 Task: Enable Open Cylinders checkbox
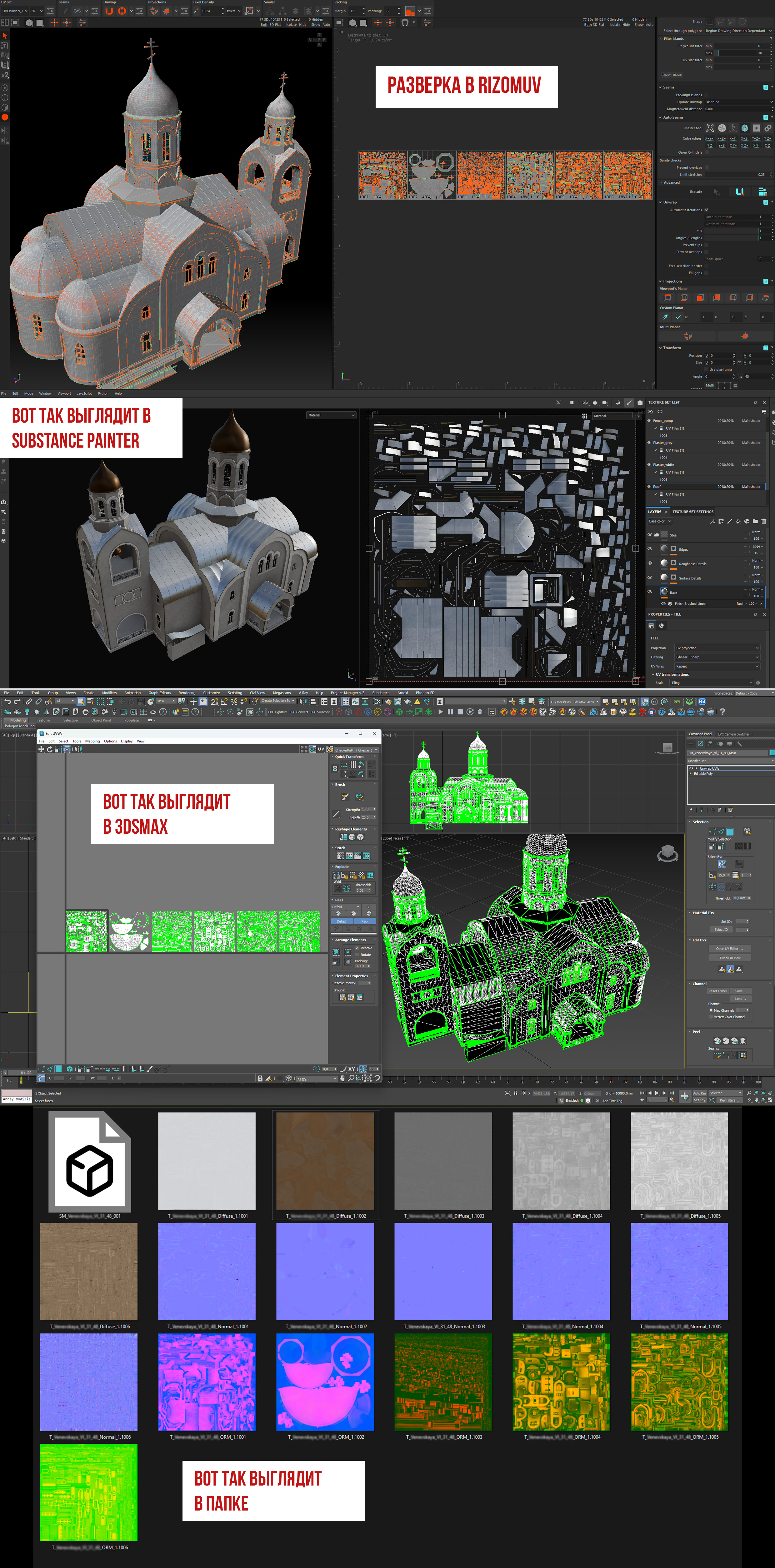706,152
